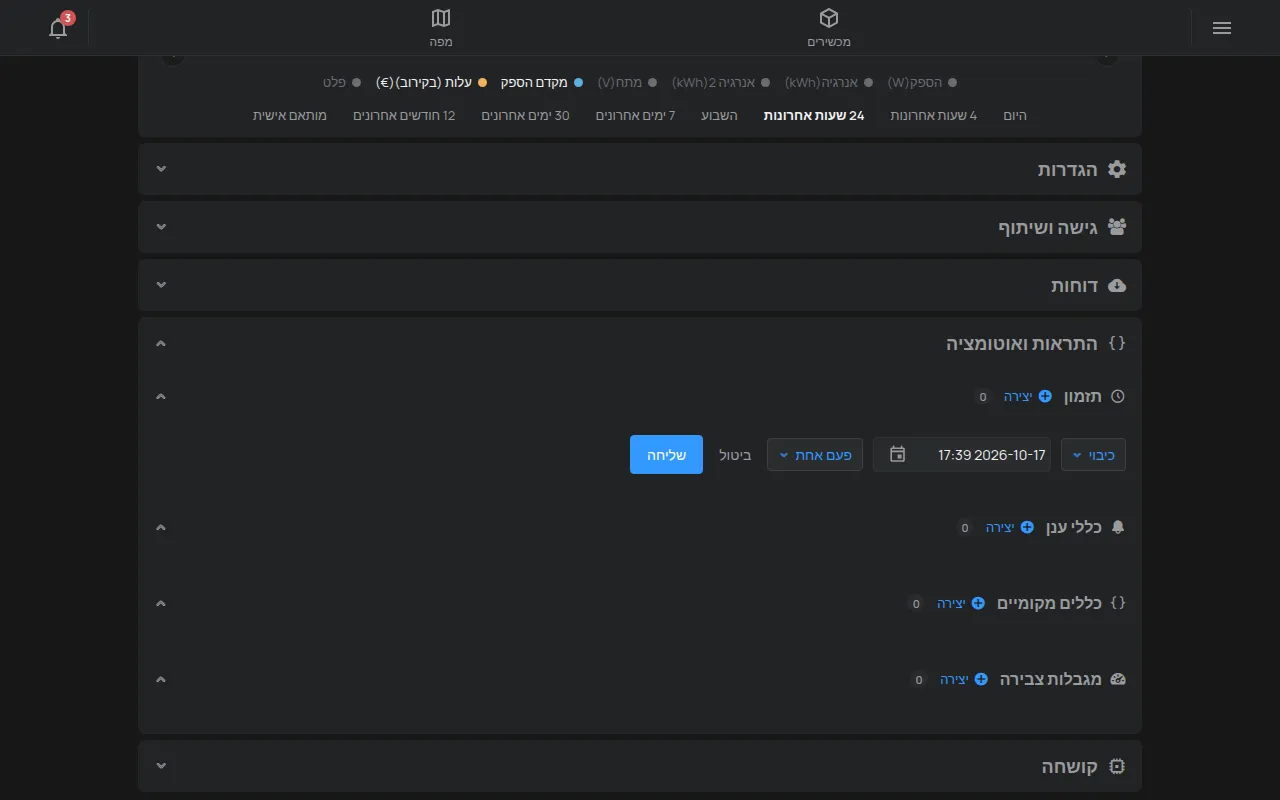Toggle the אנרגיה 2(kWh) chart series

pyautogui.click(x=720, y=82)
